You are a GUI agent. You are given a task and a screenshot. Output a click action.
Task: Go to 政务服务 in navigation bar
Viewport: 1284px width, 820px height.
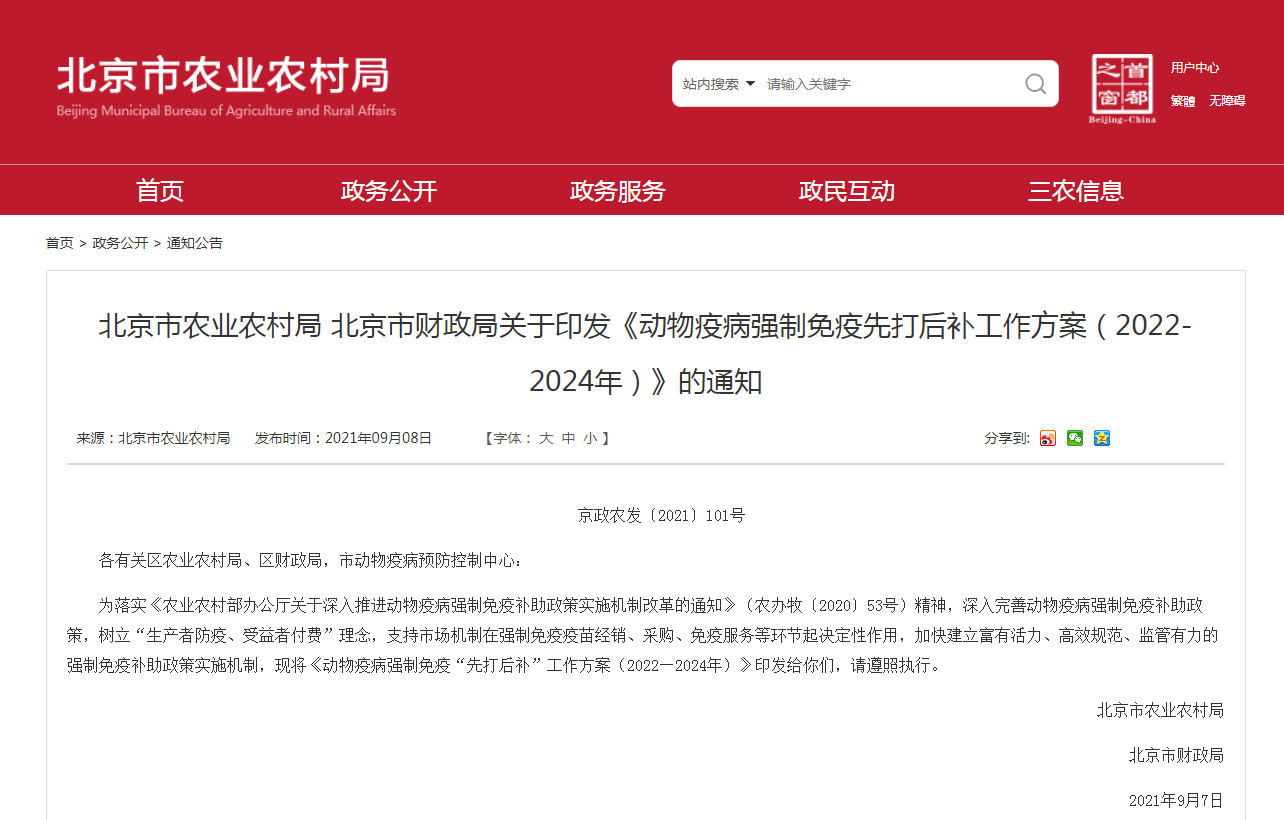(x=618, y=190)
